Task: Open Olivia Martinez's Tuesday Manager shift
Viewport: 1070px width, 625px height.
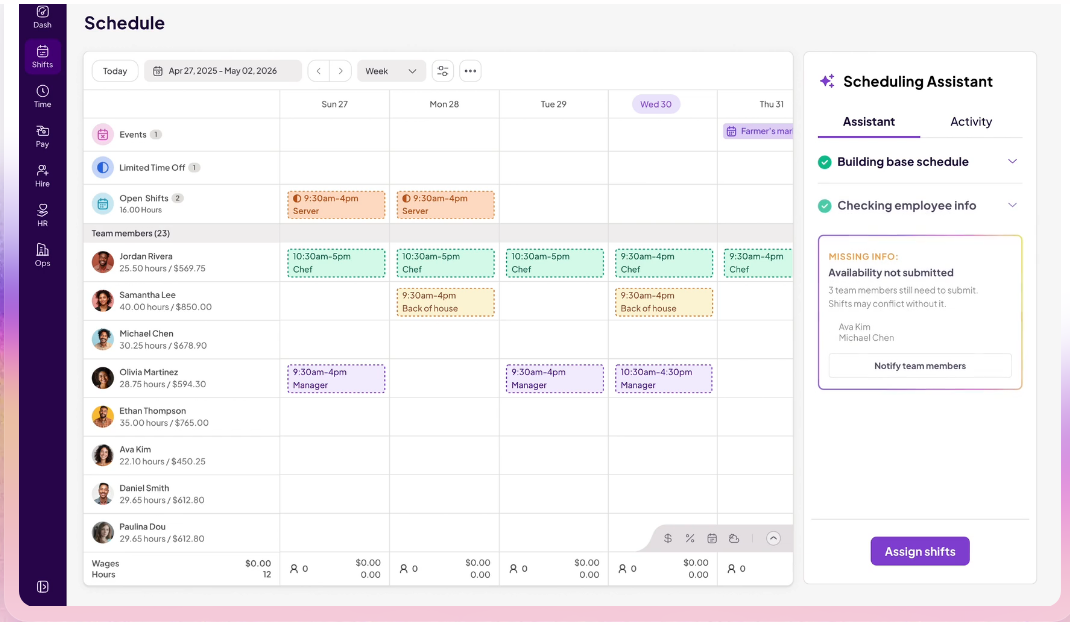Action: [555, 379]
